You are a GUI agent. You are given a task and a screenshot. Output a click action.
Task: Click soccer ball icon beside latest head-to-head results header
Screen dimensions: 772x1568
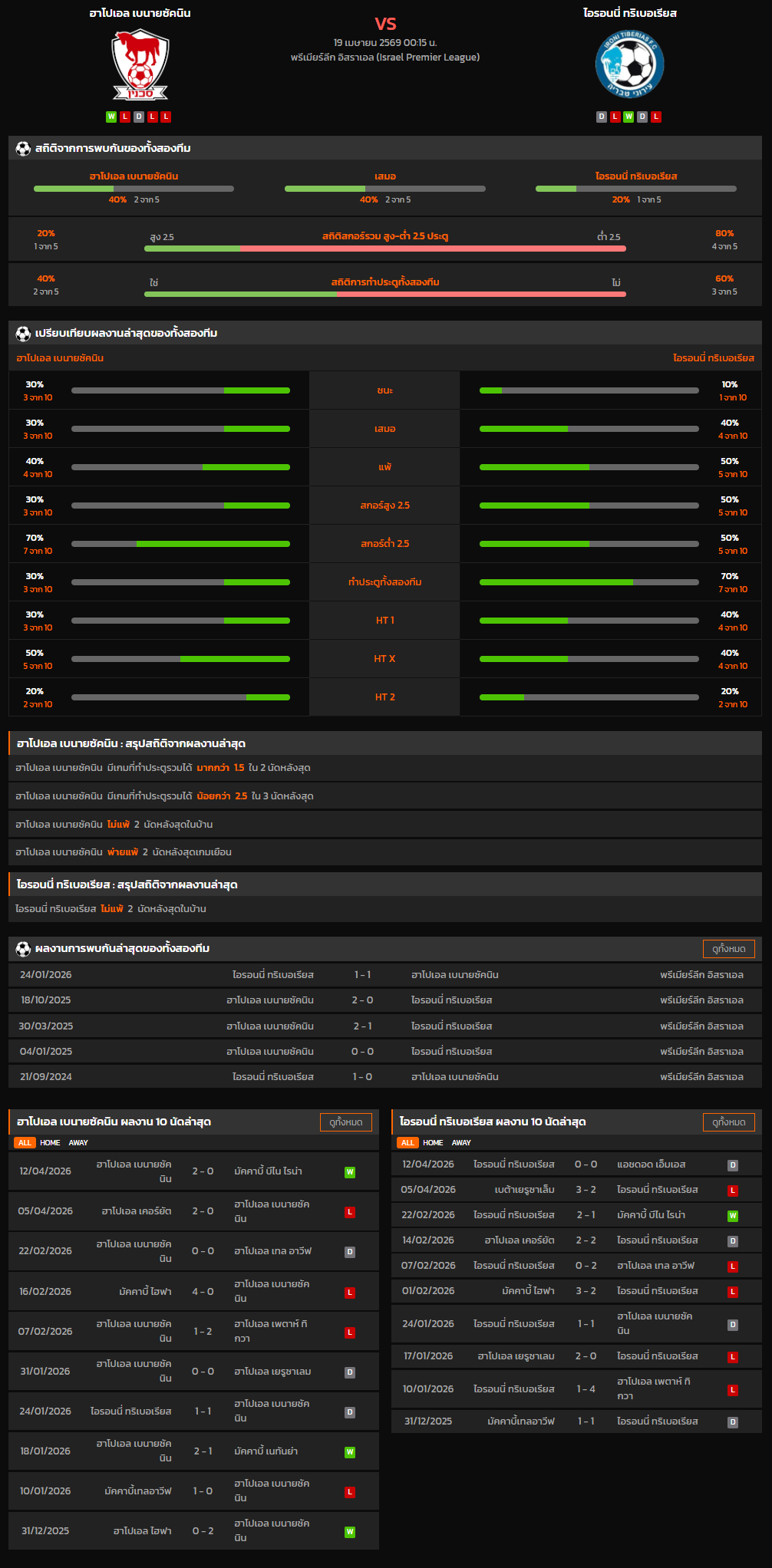(23, 949)
